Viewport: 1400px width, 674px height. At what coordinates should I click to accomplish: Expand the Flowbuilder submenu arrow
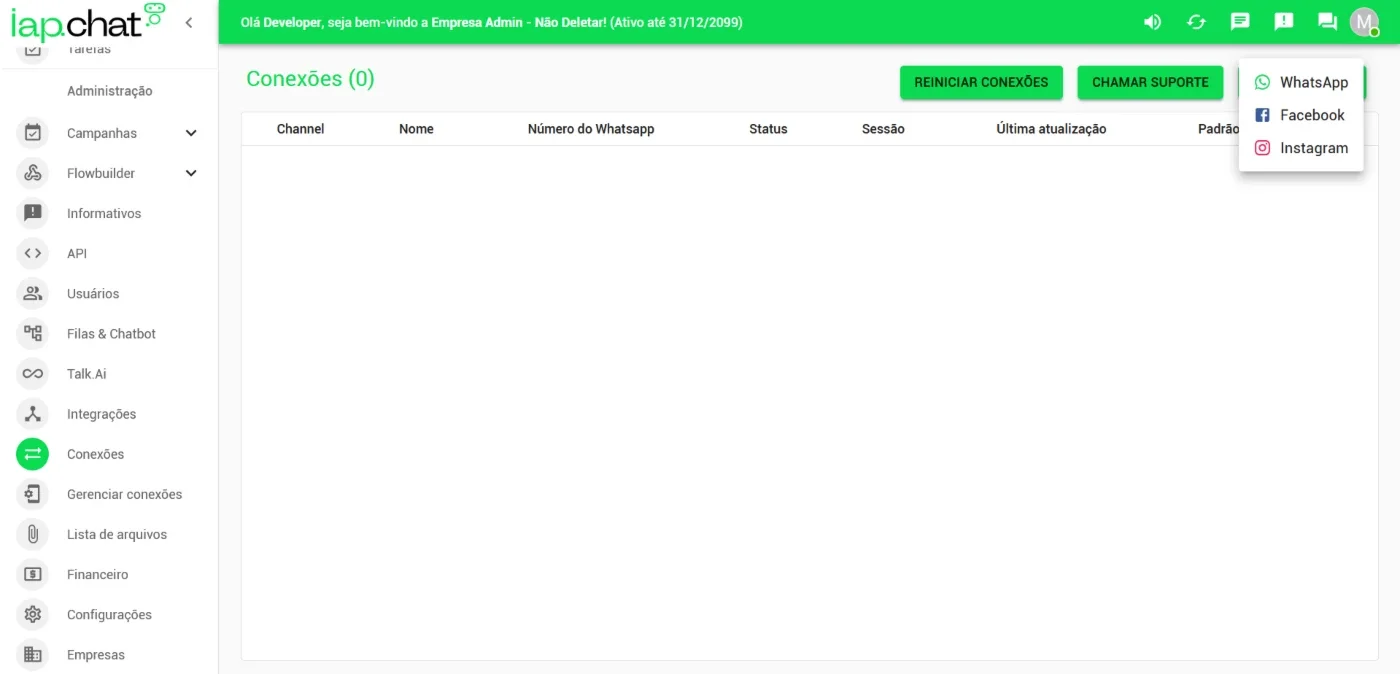[x=191, y=173]
